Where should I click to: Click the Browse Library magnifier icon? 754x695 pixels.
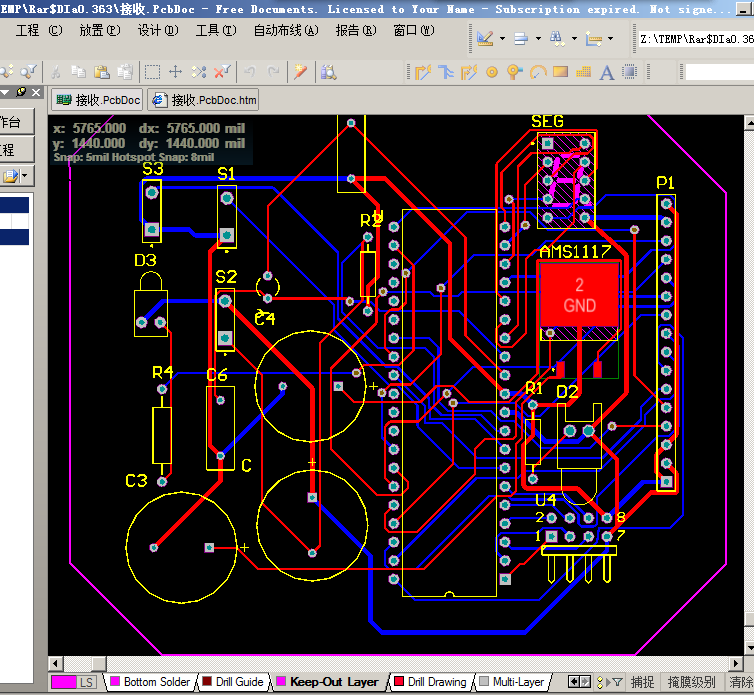coord(328,72)
